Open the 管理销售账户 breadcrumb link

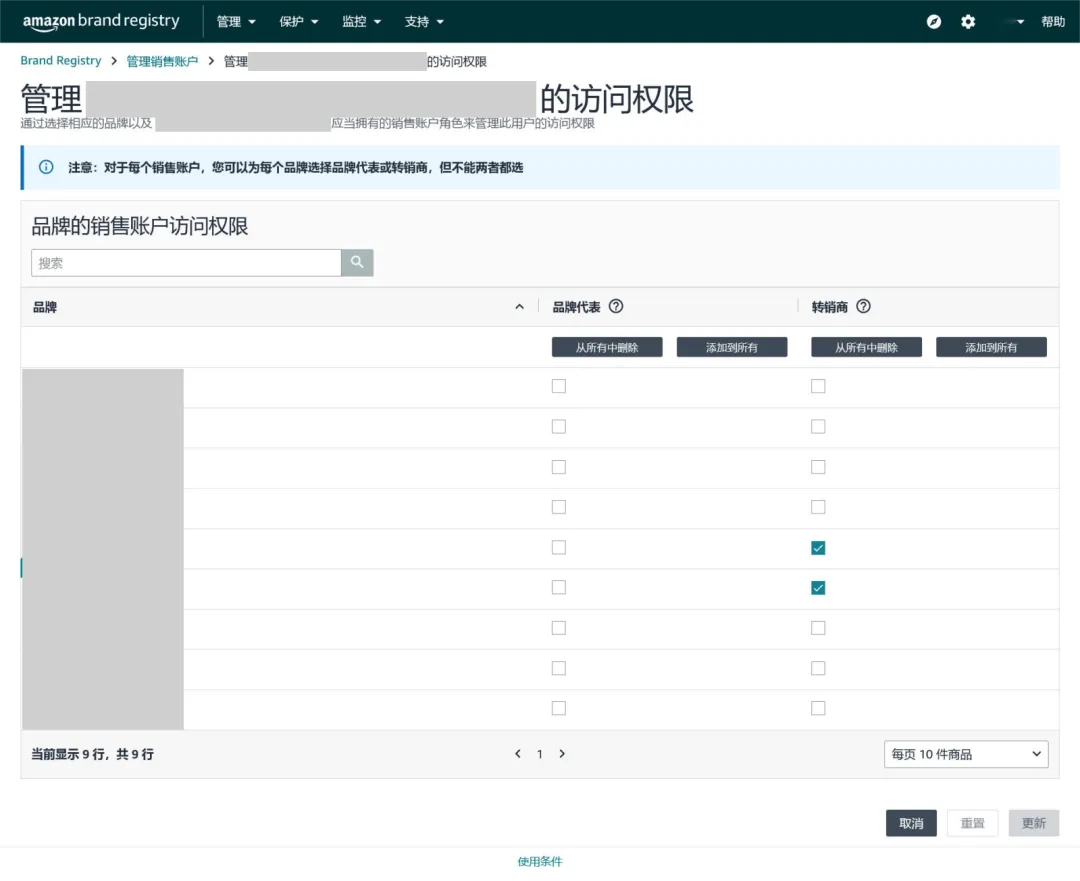pyautogui.click(x=162, y=62)
